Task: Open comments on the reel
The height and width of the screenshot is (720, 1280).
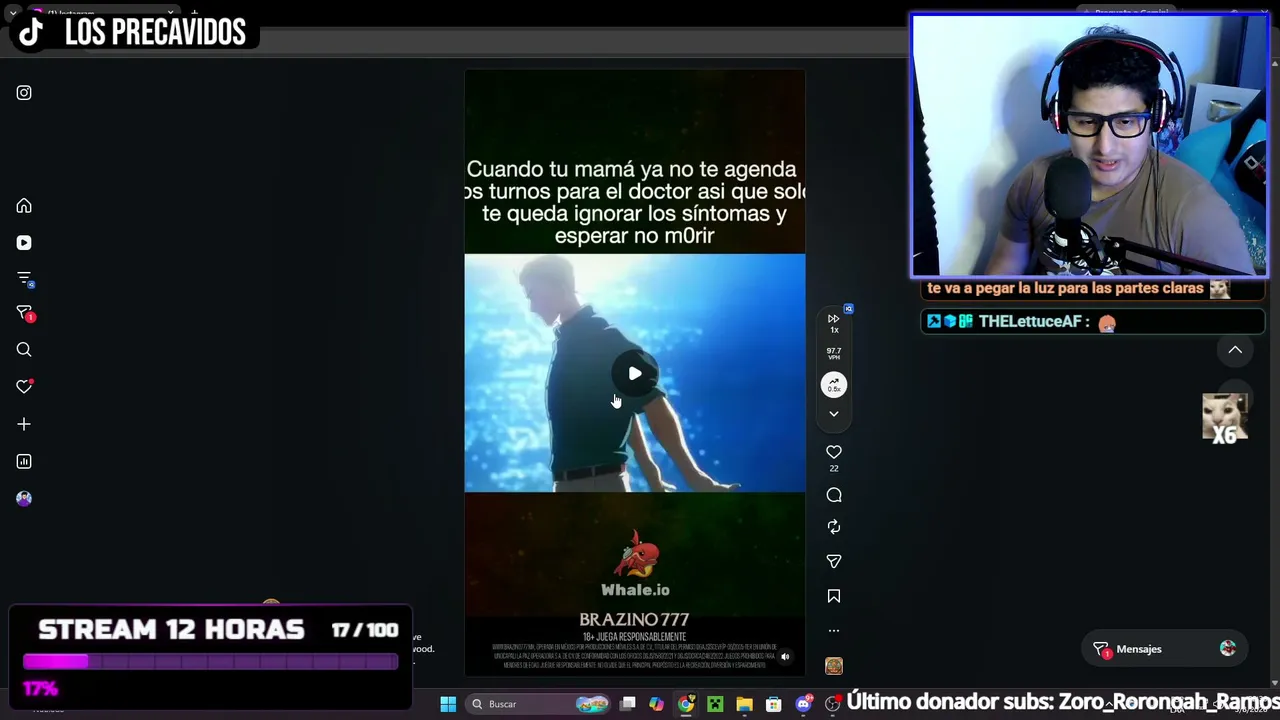Action: (x=834, y=495)
